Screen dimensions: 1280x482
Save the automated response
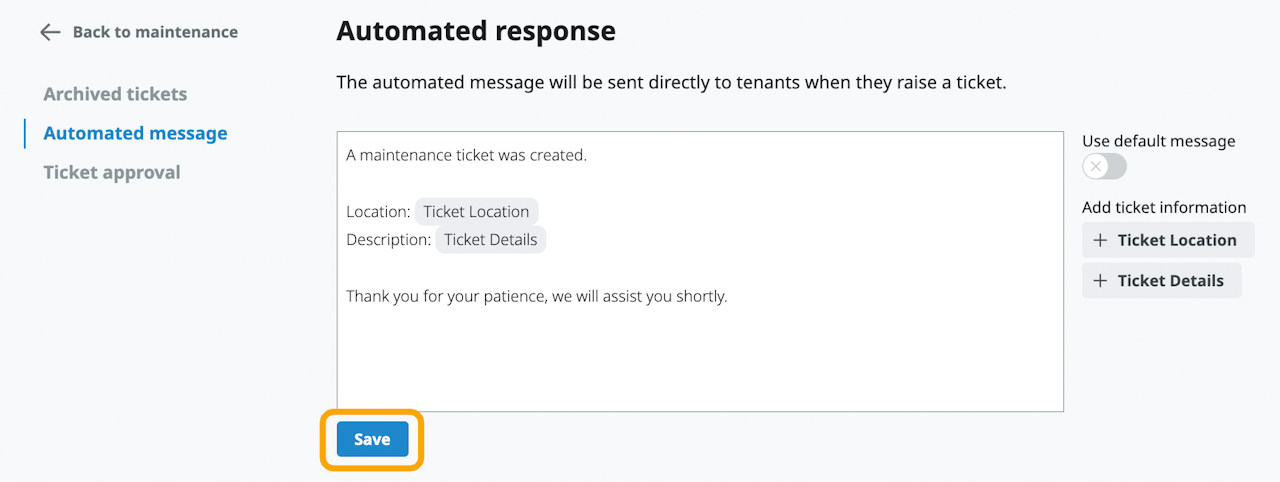[x=372, y=439]
